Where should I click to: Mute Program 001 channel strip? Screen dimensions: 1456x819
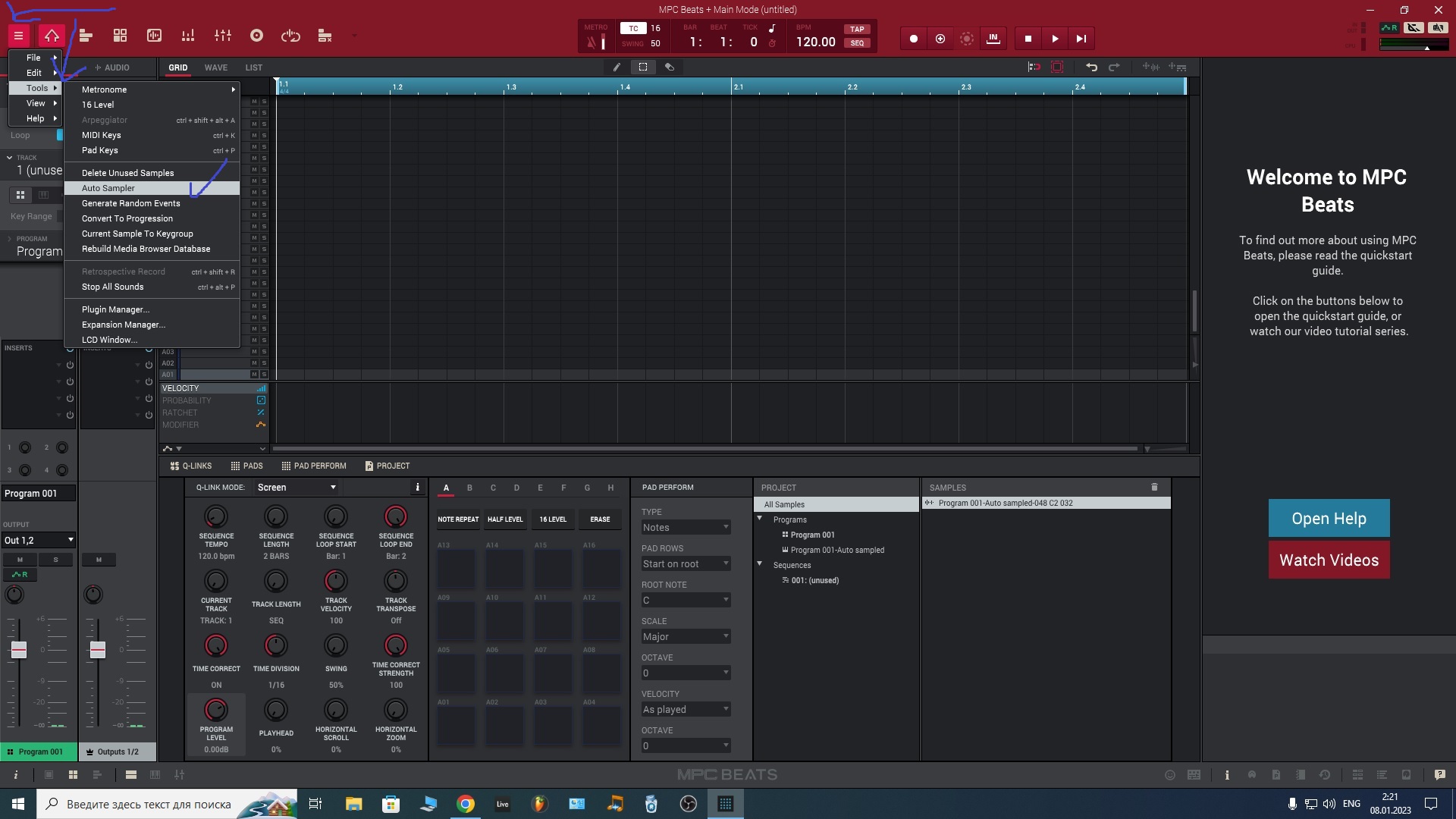(x=20, y=560)
